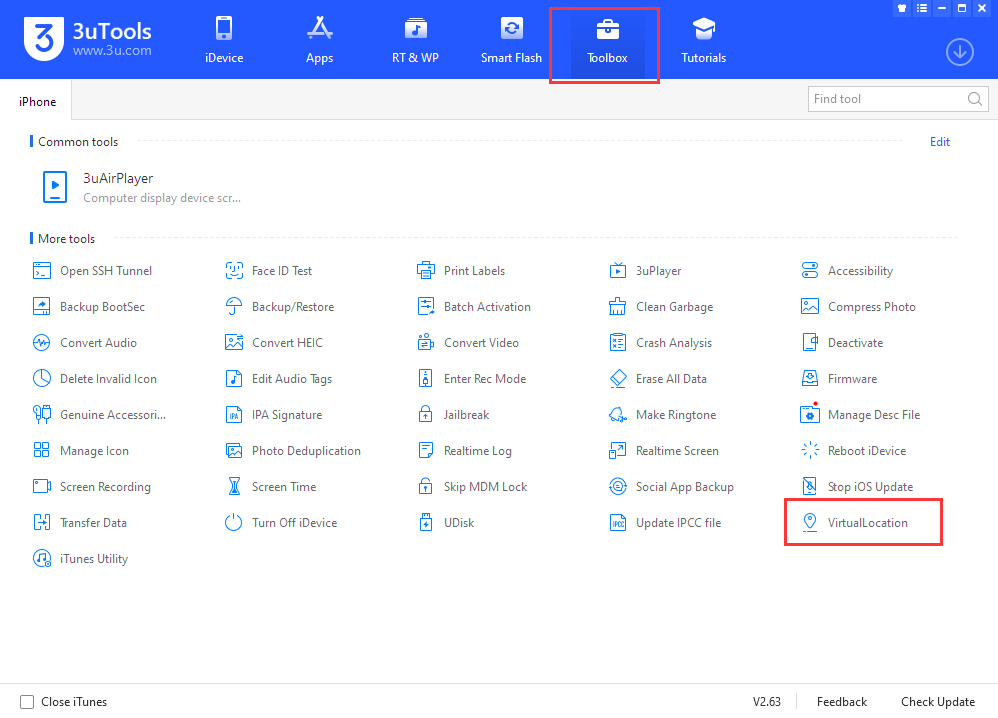This screenshot has width=998, height=718.
Task: Open the VirtualLocation tool
Action: click(x=867, y=523)
